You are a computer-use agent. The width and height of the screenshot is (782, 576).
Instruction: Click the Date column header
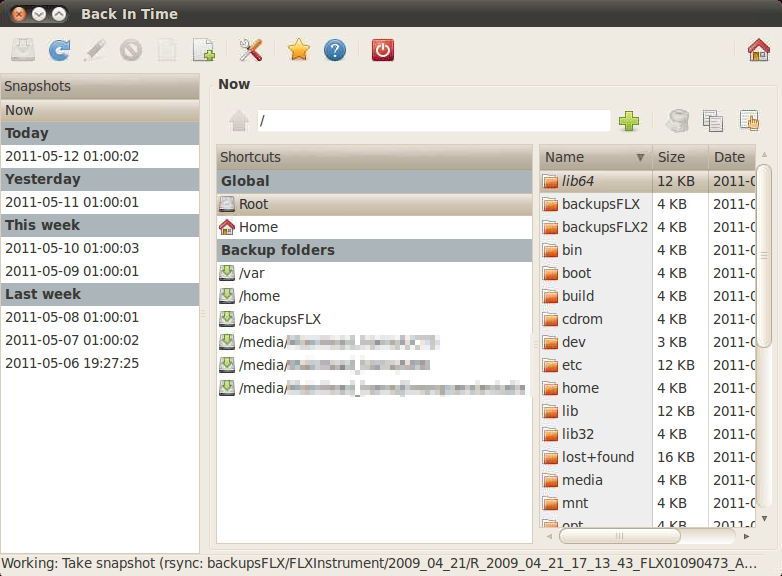730,157
